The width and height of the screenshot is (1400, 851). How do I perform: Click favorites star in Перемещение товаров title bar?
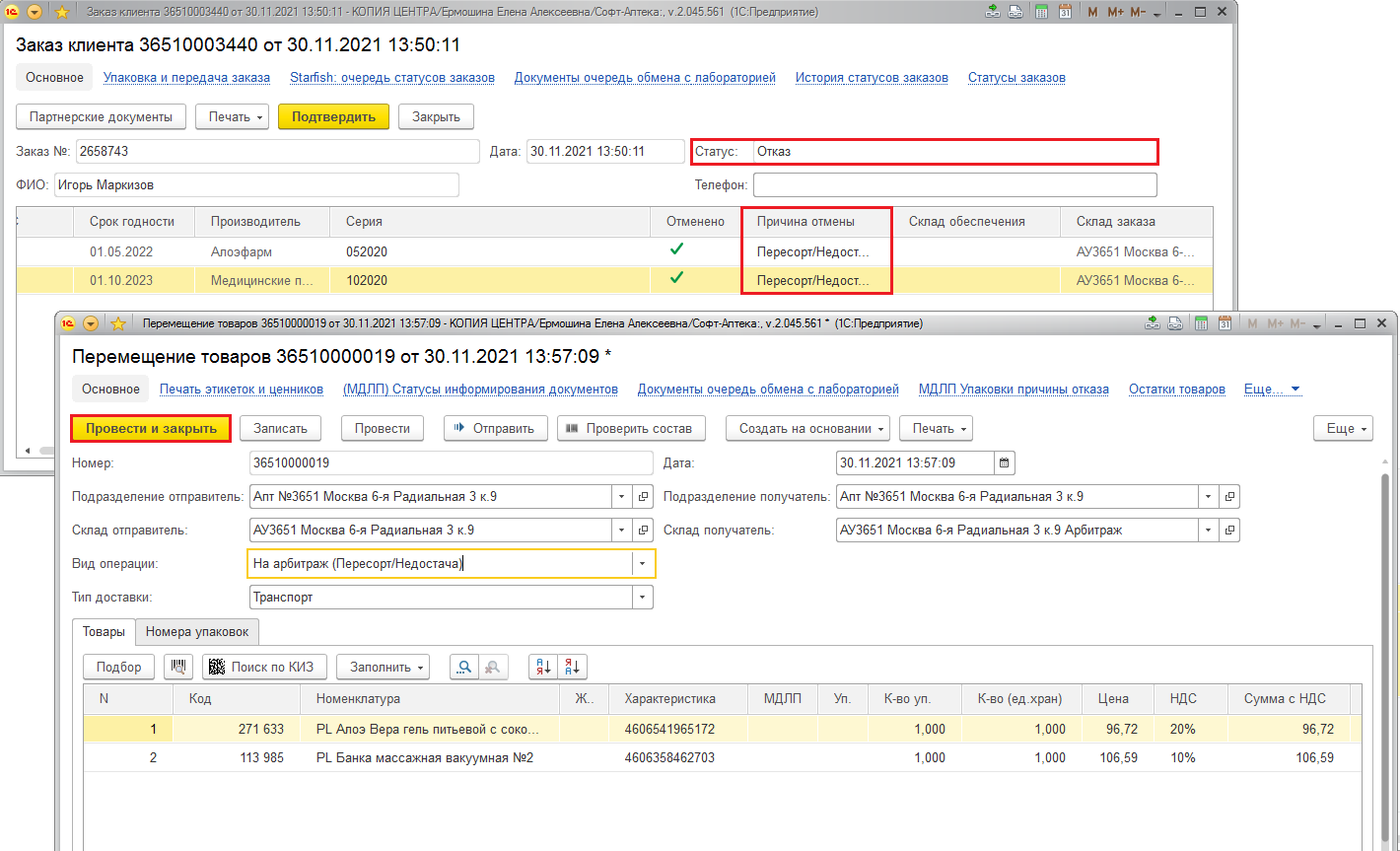tap(118, 322)
